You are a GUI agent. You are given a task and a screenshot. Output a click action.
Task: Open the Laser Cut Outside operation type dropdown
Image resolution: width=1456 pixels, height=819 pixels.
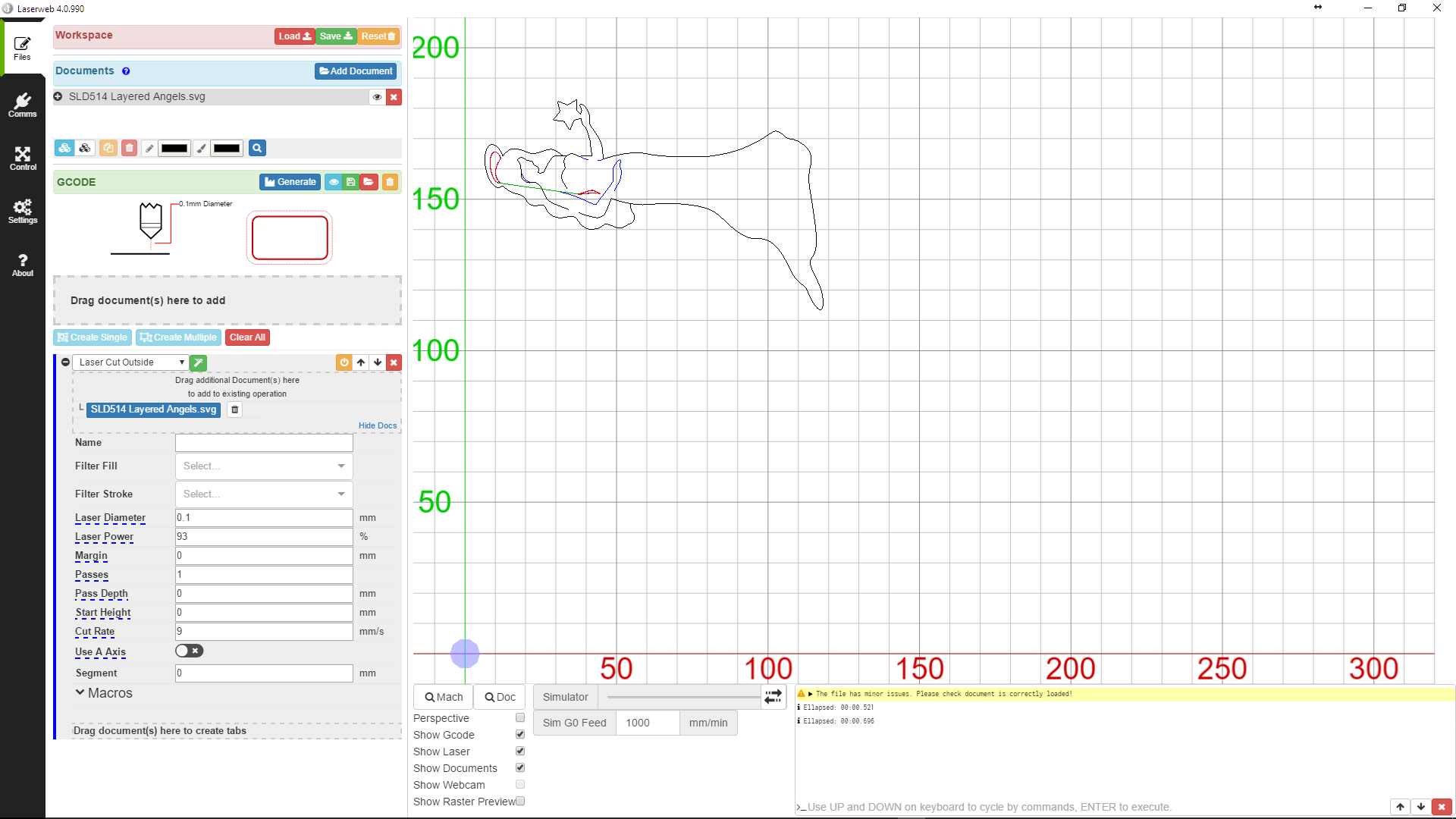[x=130, y=362]
